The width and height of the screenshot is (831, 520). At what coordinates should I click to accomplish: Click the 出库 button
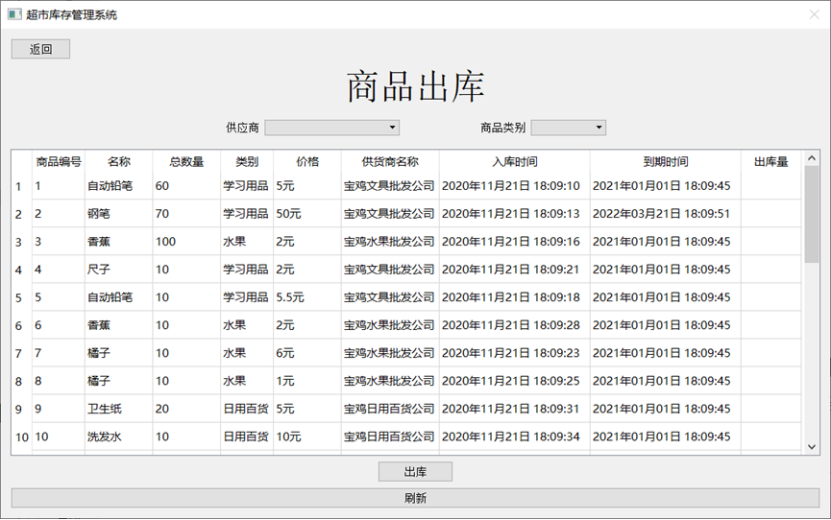tap(415, 472)
